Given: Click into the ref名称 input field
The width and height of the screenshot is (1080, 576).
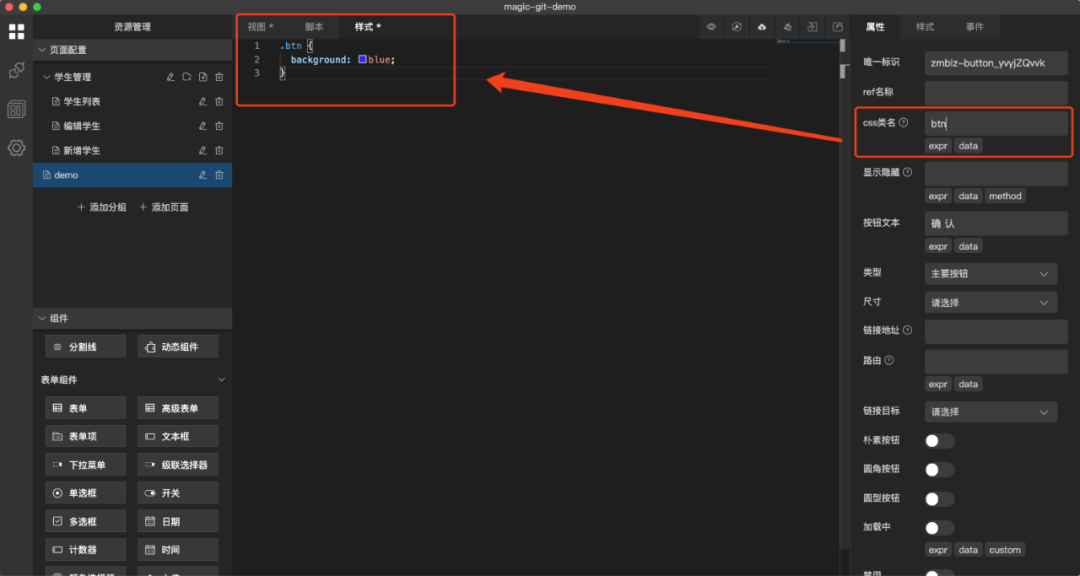Looking at the screenshot, I should [x=996, y=92].
